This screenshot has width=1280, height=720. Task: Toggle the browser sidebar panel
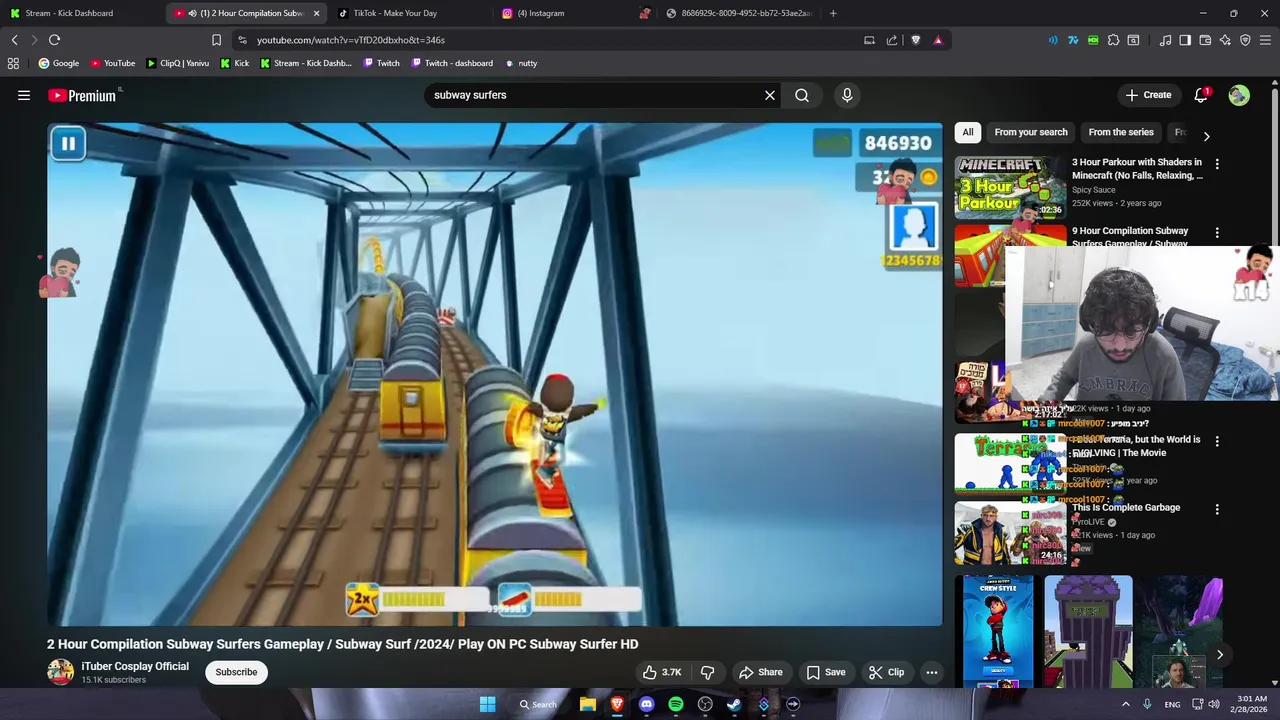[x=1185, y=40]
